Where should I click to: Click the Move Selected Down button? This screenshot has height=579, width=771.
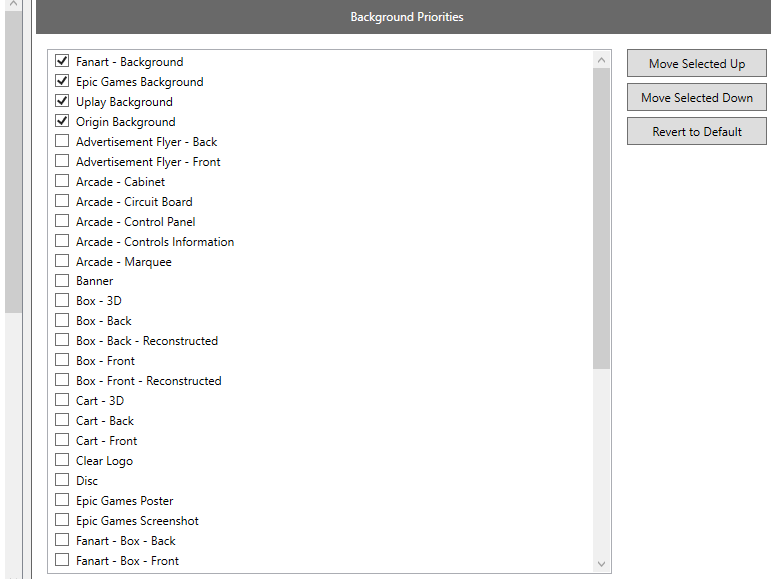696,97
